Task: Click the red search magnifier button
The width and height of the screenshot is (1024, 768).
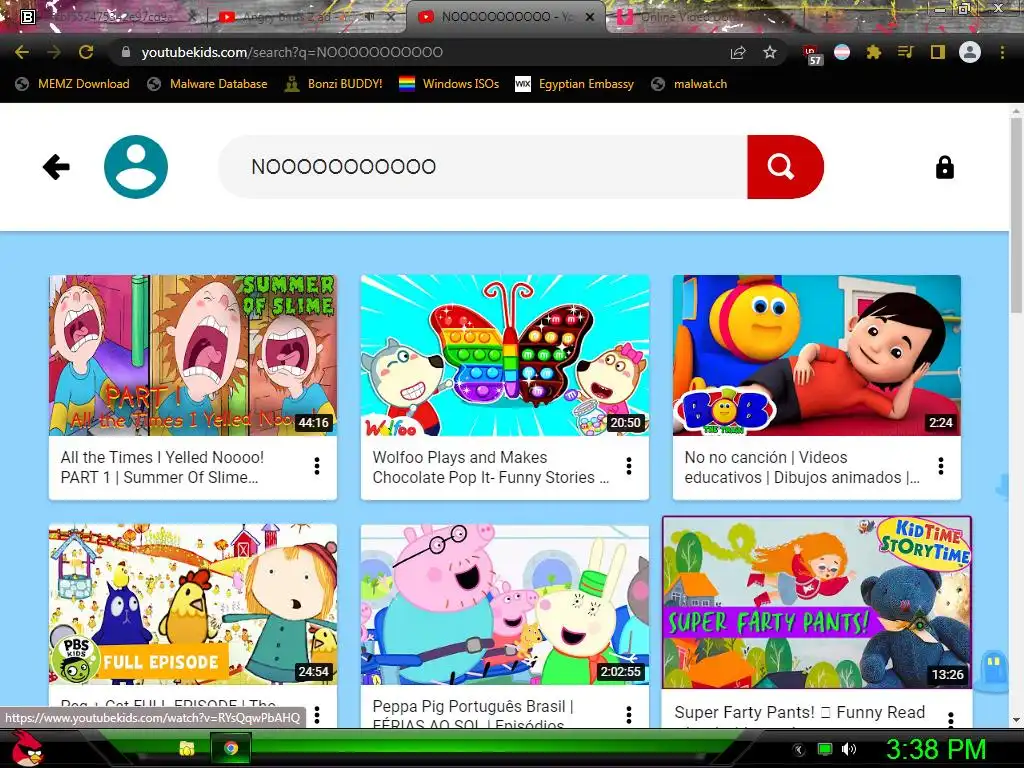Action: tap(785, 167)
